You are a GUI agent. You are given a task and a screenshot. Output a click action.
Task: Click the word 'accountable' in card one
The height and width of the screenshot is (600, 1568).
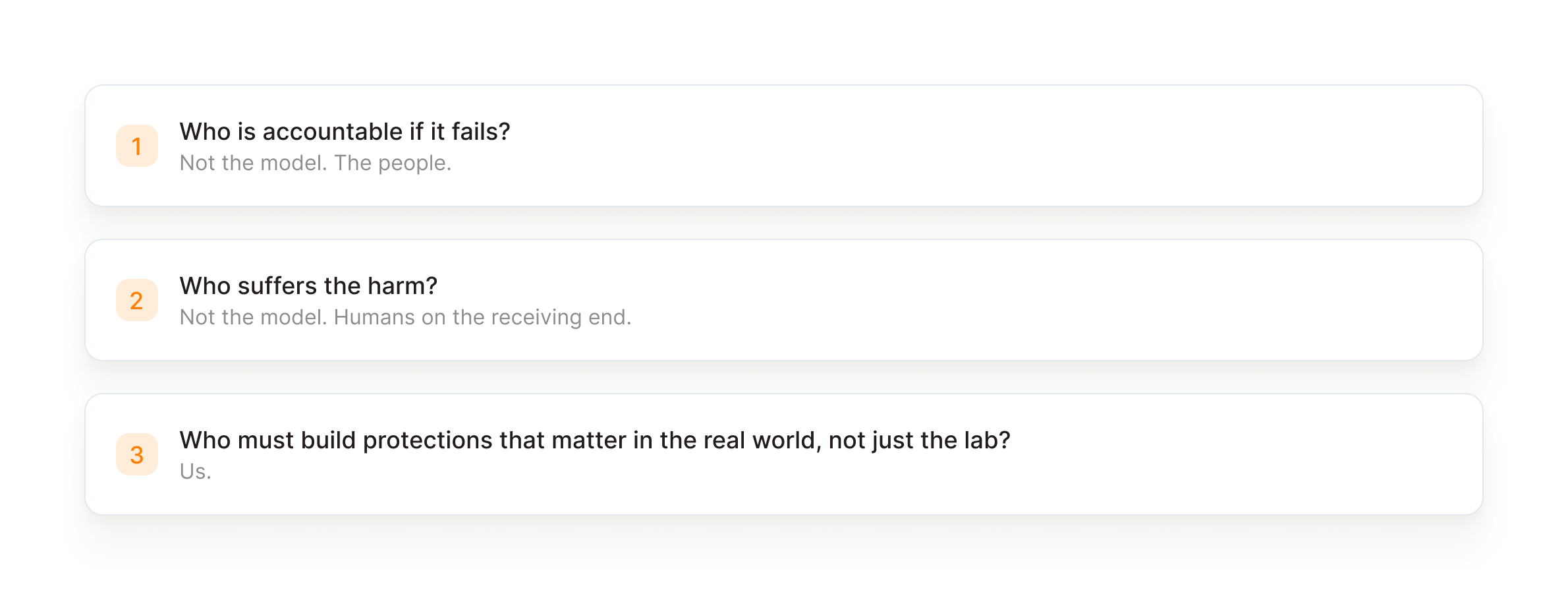click(x=333, y=132)
